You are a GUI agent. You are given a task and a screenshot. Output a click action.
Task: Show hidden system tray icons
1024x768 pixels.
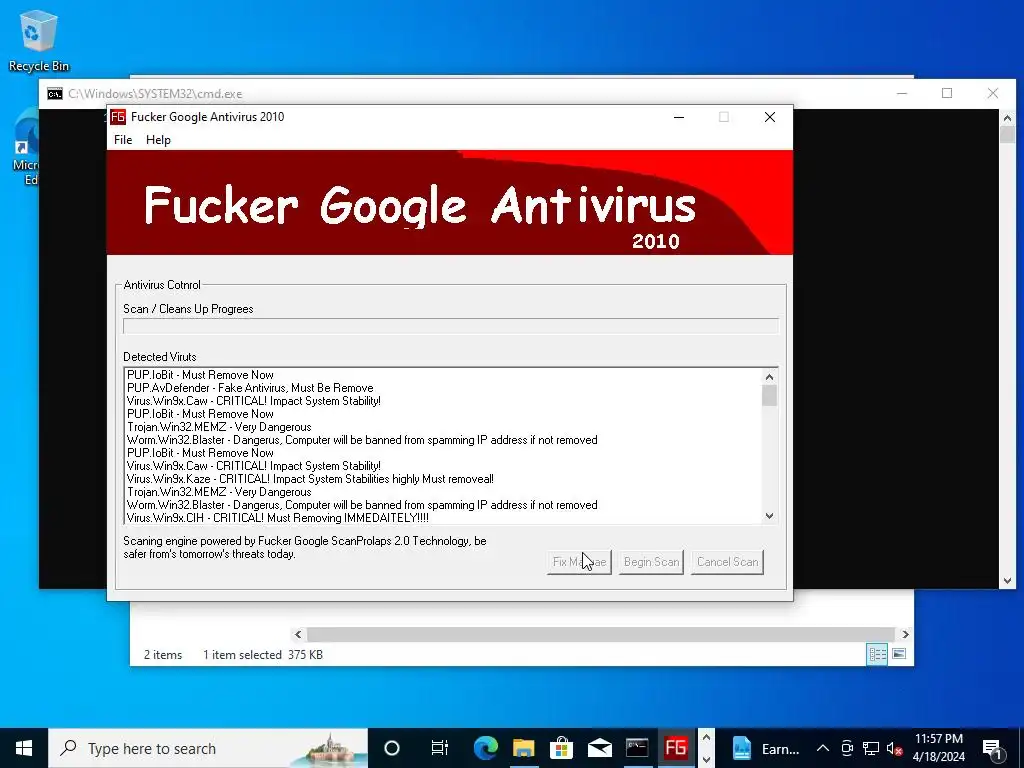tap(823, 748)
